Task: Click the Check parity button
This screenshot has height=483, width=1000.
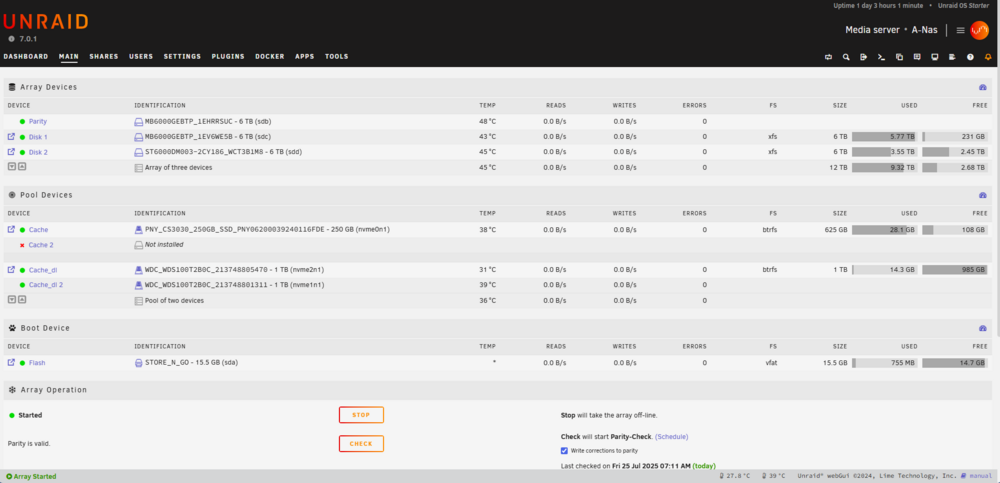Action: pos(361,443)
